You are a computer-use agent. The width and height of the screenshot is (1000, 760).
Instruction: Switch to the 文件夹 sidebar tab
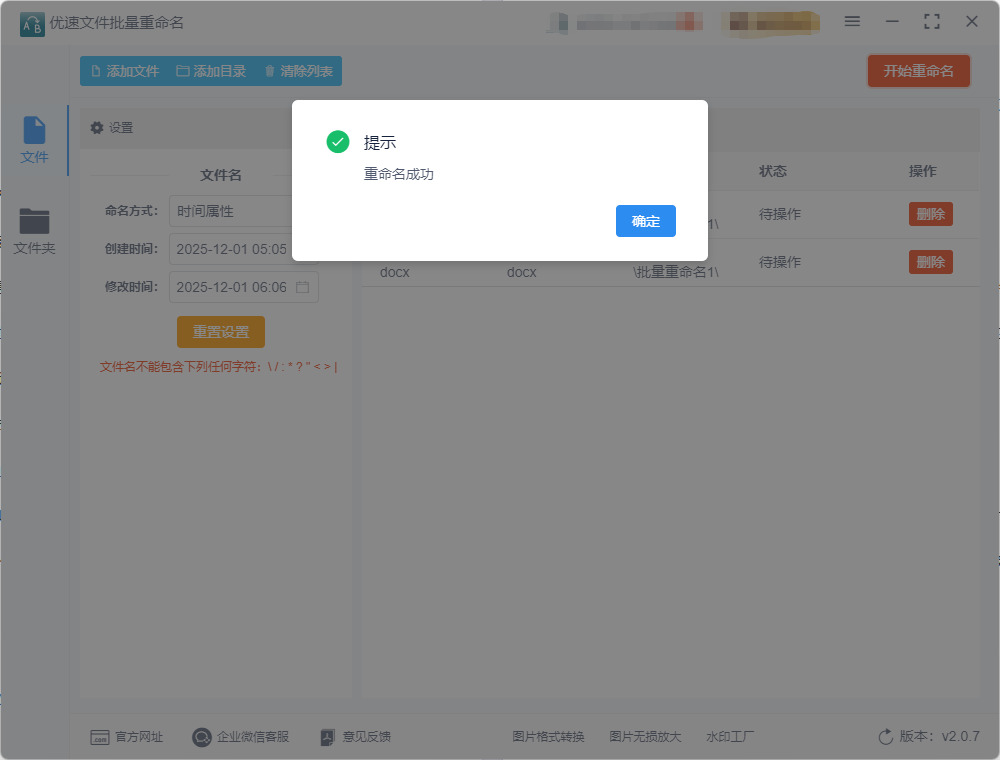coord(34,231)
